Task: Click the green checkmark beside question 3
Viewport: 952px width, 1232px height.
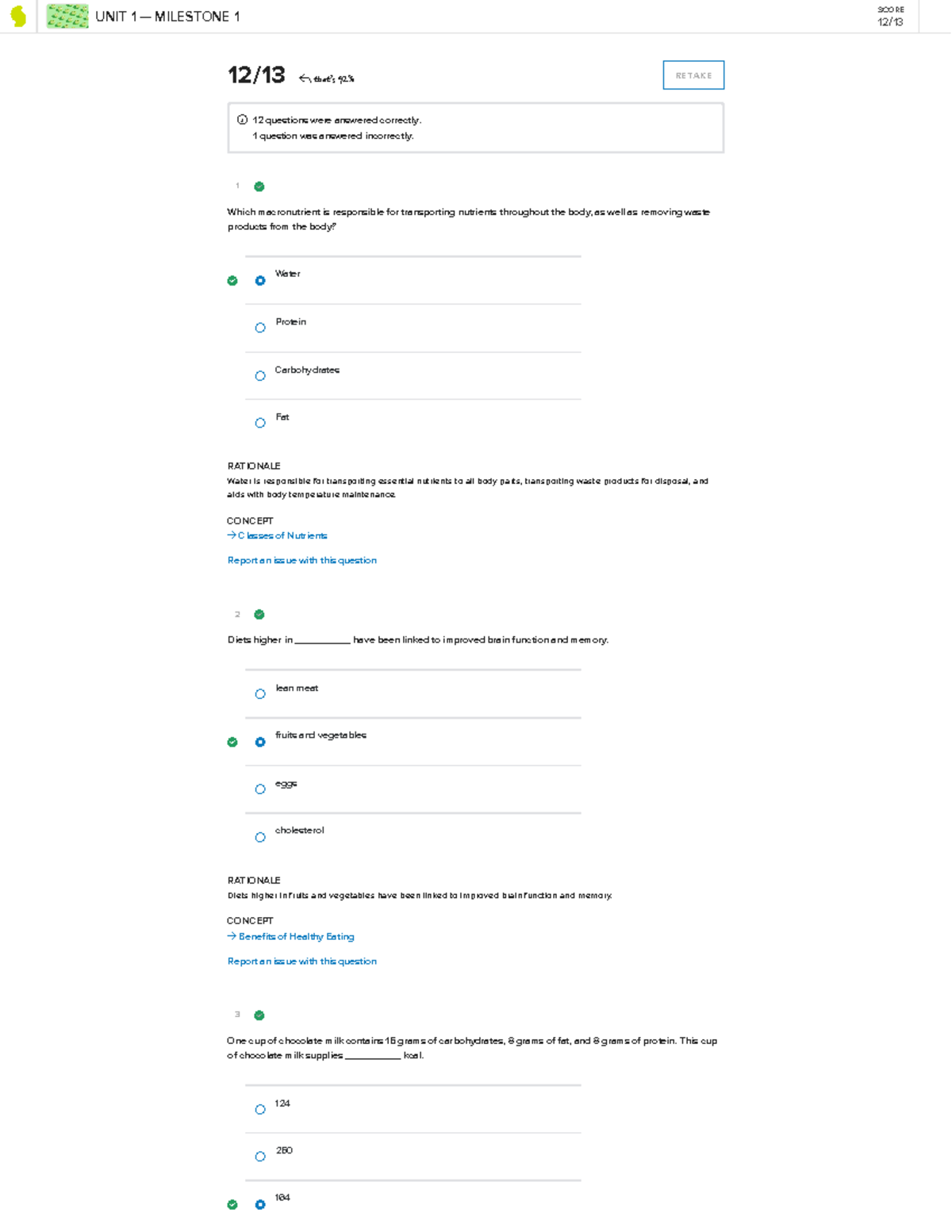Action: (258, 1014)
